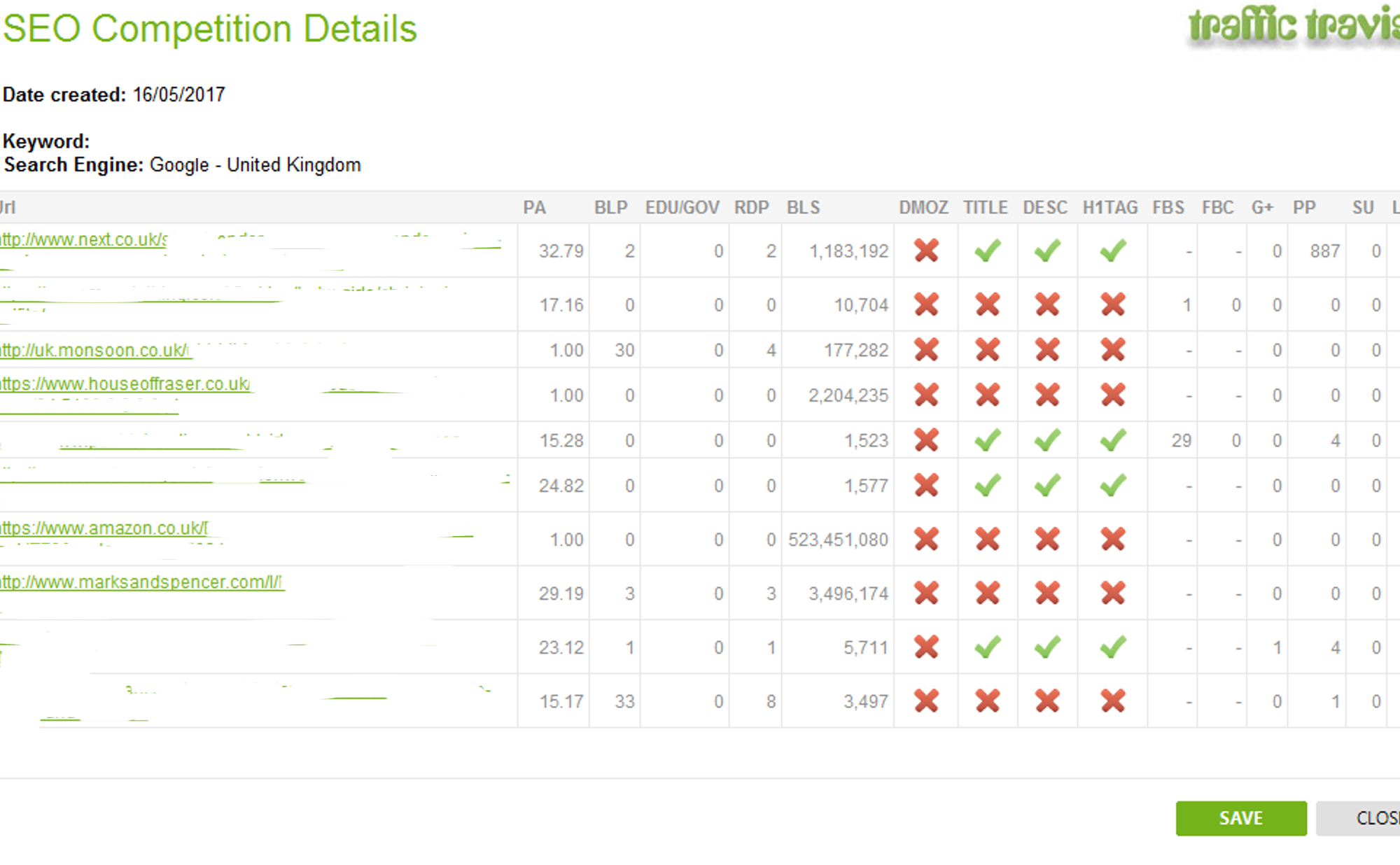
Task: Select the BLP value 33
Action: 625,701
